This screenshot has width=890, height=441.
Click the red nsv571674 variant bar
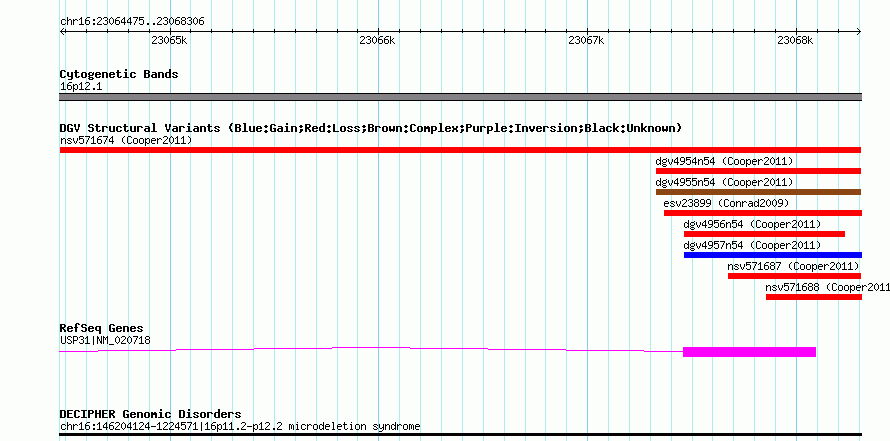[x=460, y=150]
